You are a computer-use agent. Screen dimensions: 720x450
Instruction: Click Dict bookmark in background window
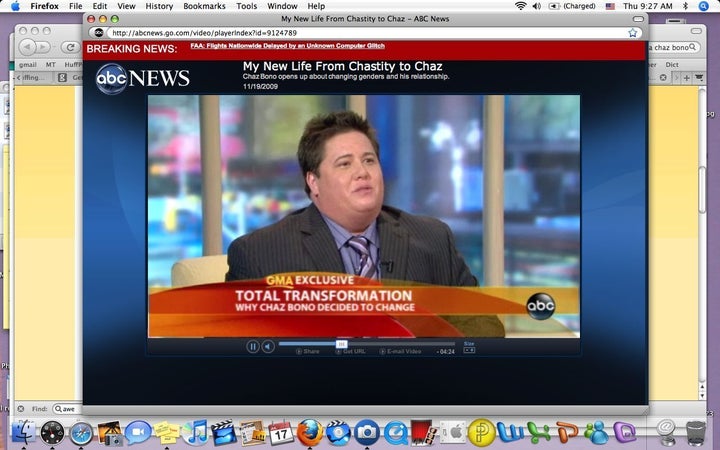pyautogui.click(x=672, y=65)
